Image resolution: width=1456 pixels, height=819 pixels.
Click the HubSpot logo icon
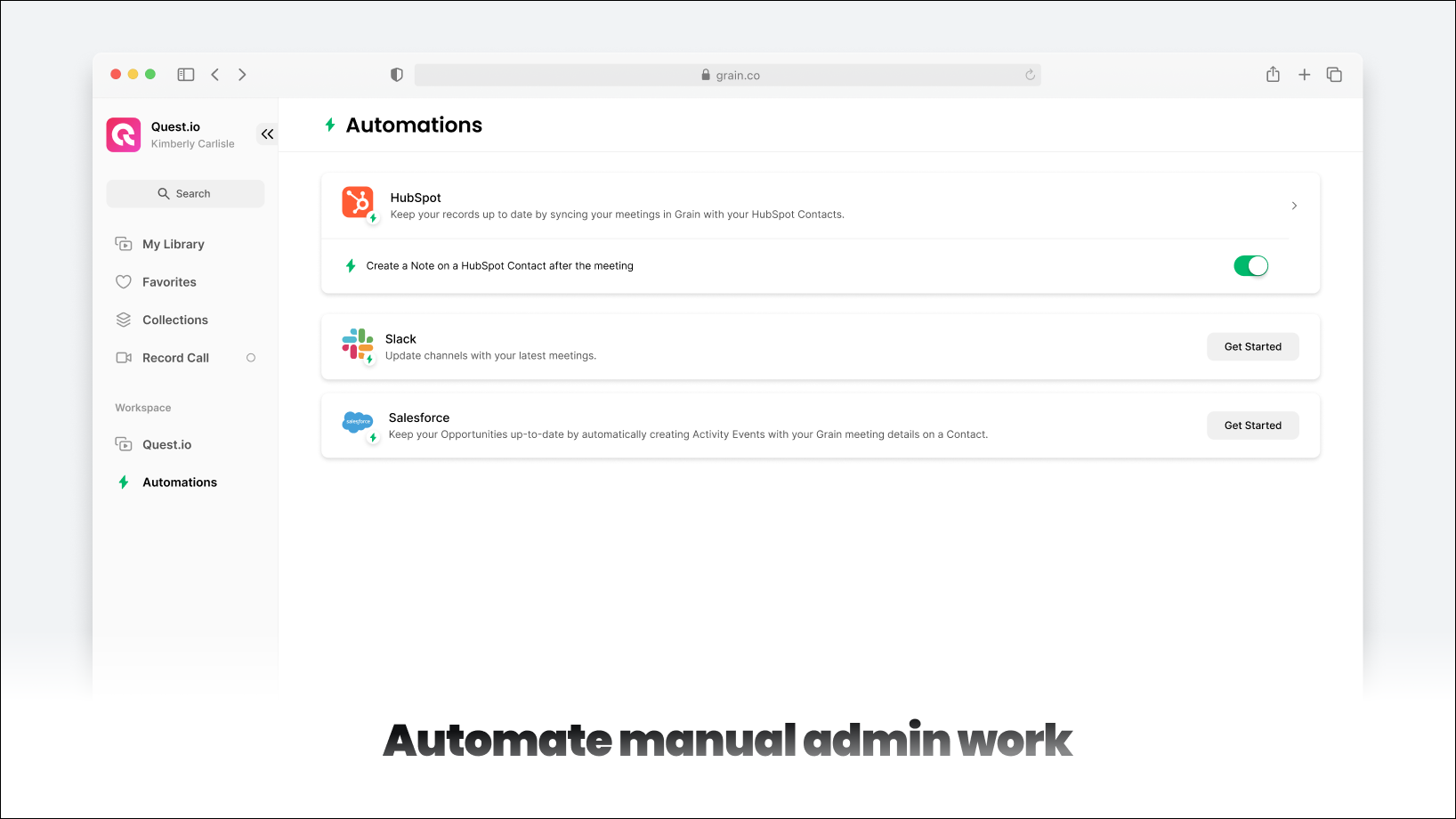click(x=358, y=202)
